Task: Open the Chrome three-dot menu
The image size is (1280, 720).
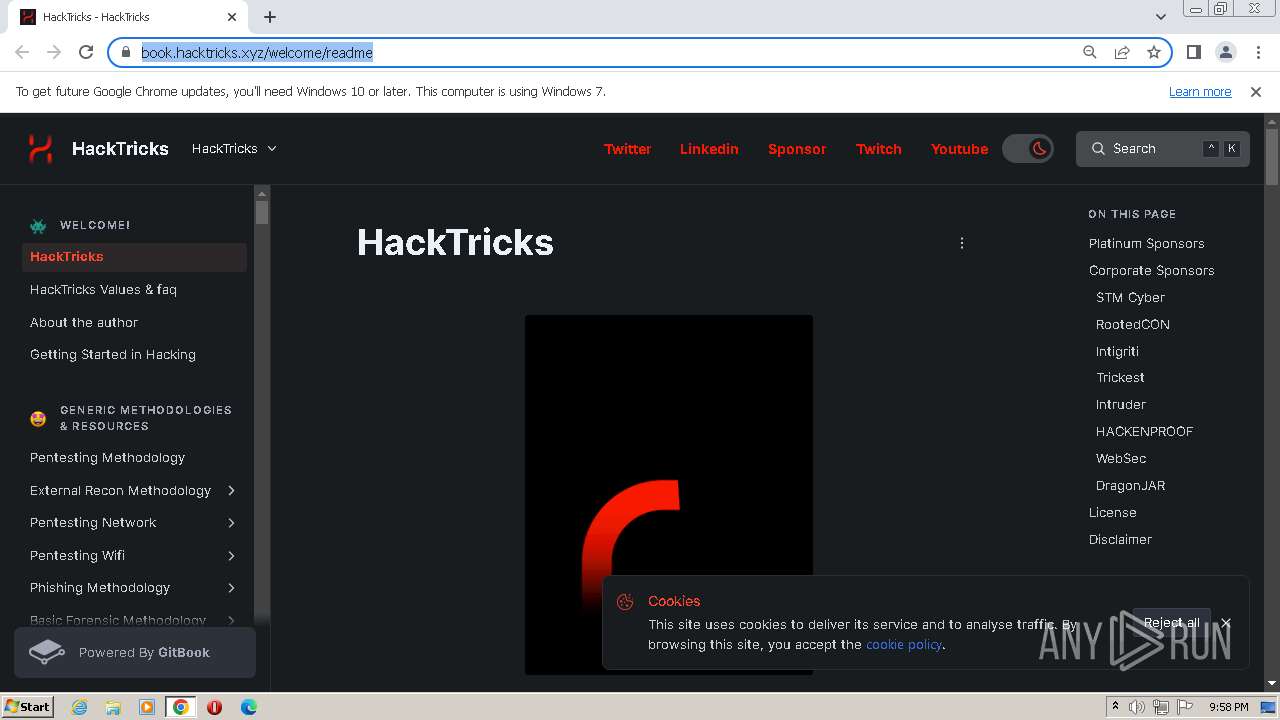Action: click(x=1257, y=52)
